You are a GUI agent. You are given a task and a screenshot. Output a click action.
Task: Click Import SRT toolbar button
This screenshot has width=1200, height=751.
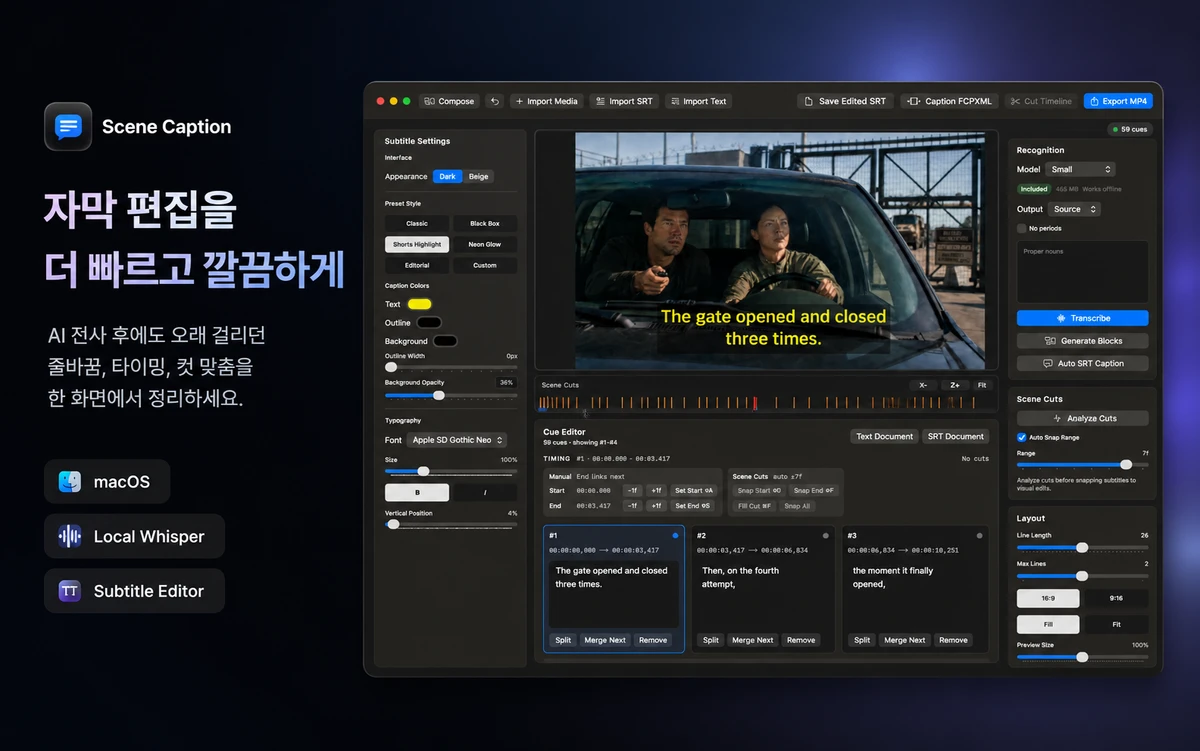(x=624, y=101)
